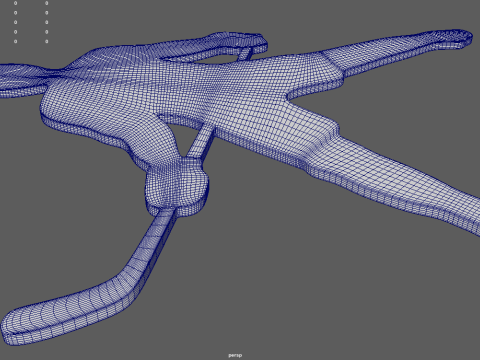Click the short strut inside the upper loop
Screen dimensions: 480x360
(x=246, y=54)
